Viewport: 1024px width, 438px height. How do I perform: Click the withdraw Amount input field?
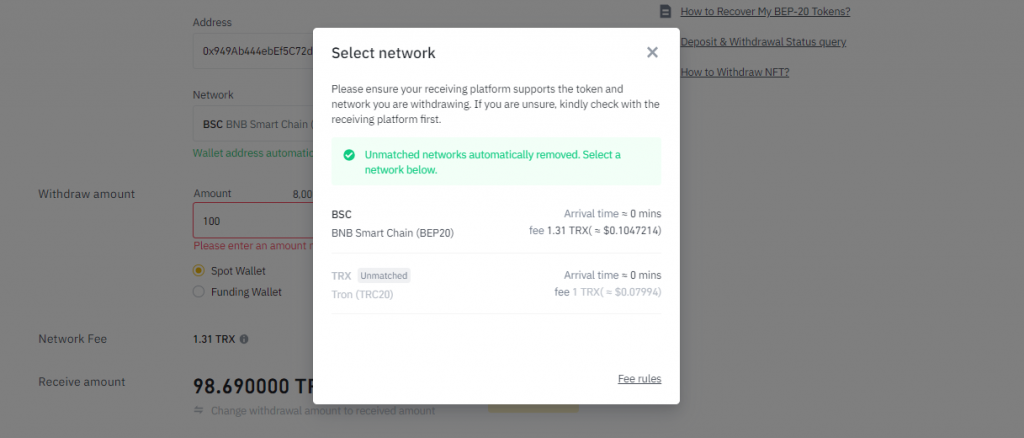(x=252, y=220)
